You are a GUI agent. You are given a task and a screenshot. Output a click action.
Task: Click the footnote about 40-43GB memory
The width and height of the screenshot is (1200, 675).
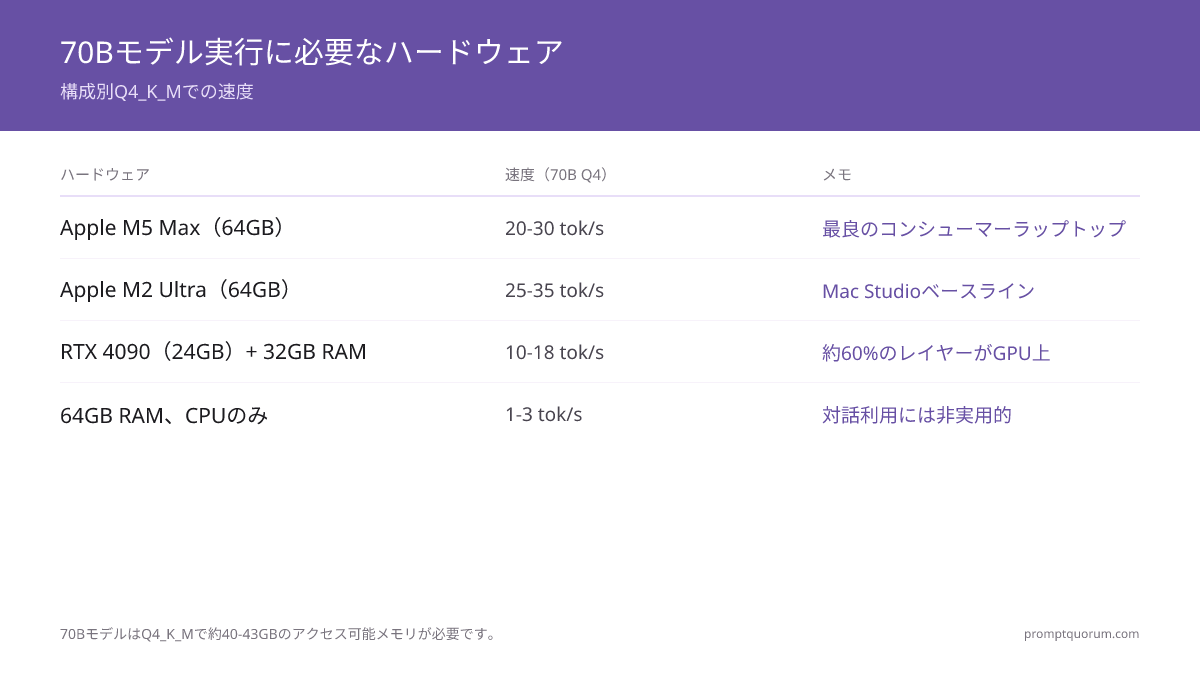click(x=279, y=634)
